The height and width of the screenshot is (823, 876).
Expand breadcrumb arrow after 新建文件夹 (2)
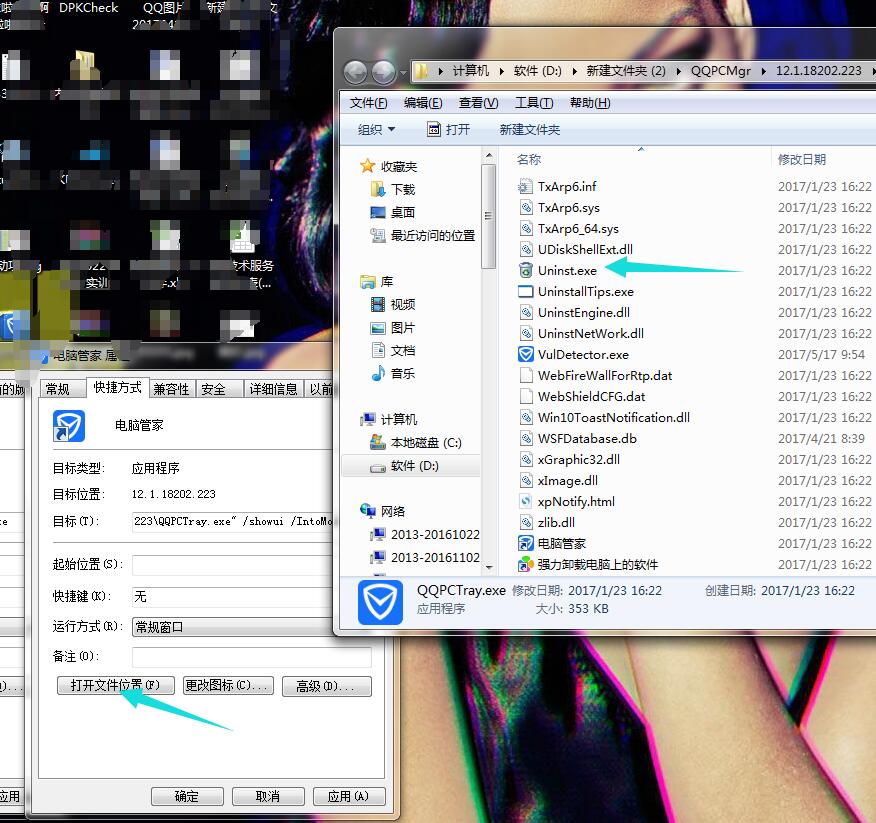click(679, 71)
